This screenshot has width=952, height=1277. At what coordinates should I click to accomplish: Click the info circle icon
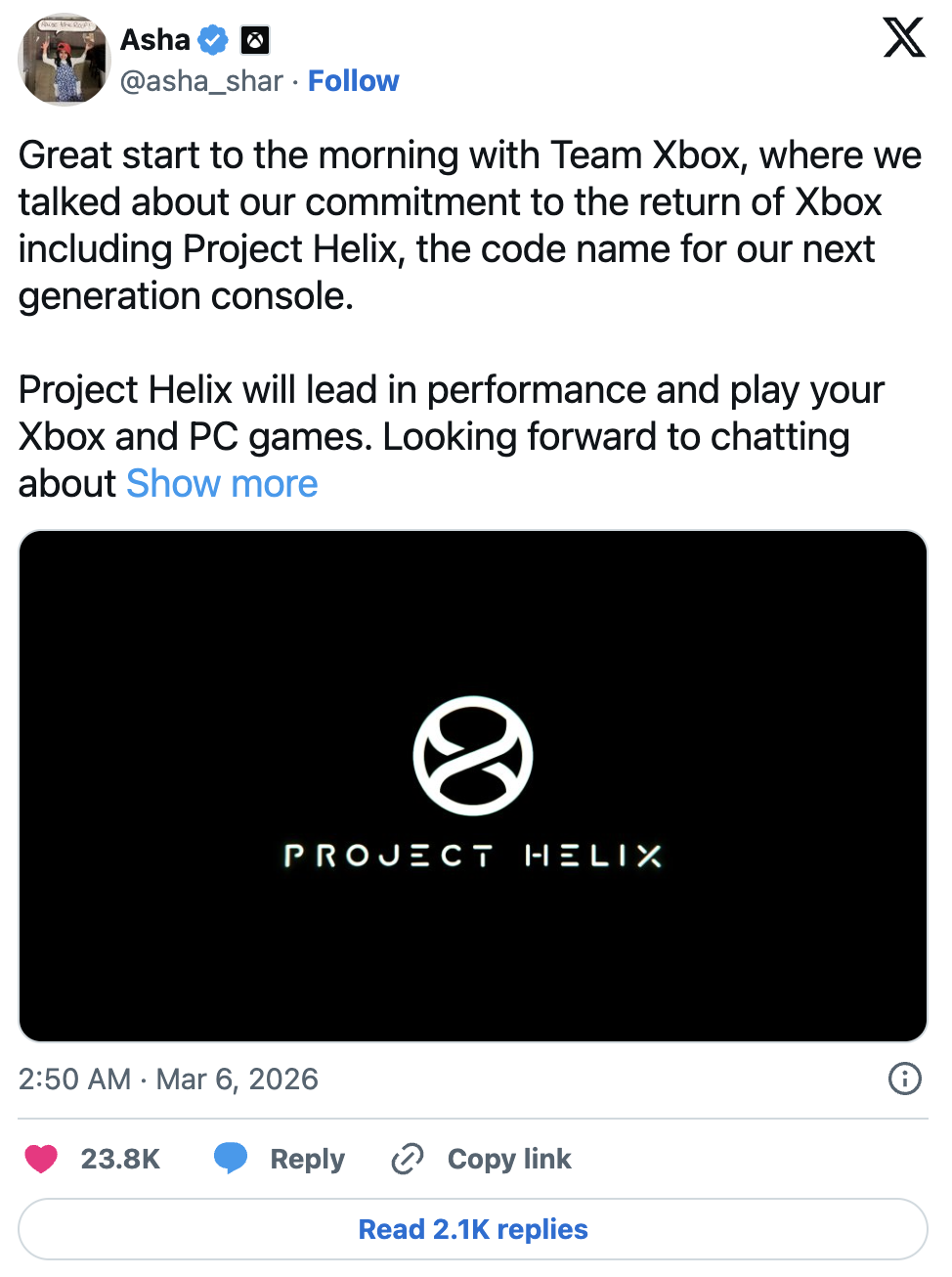(904, 1079)
